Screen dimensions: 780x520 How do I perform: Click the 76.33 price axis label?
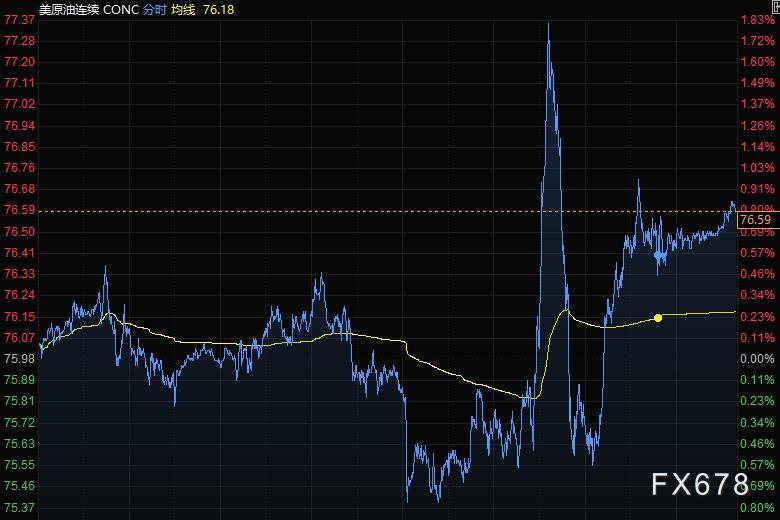[19, 274]
